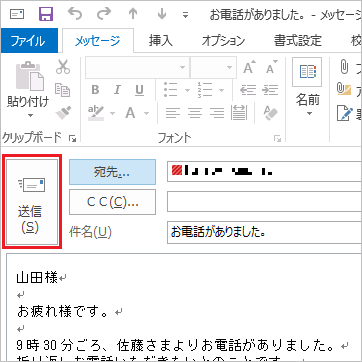The image size is (362, 362).
Task: Increase the paragraph indent
Action: (270, 90)
